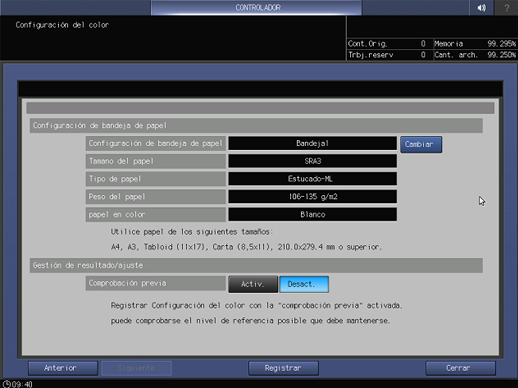This screenshot has width=518, height=388.
Task: Click the papel en color label
Action: click(156, 214)
